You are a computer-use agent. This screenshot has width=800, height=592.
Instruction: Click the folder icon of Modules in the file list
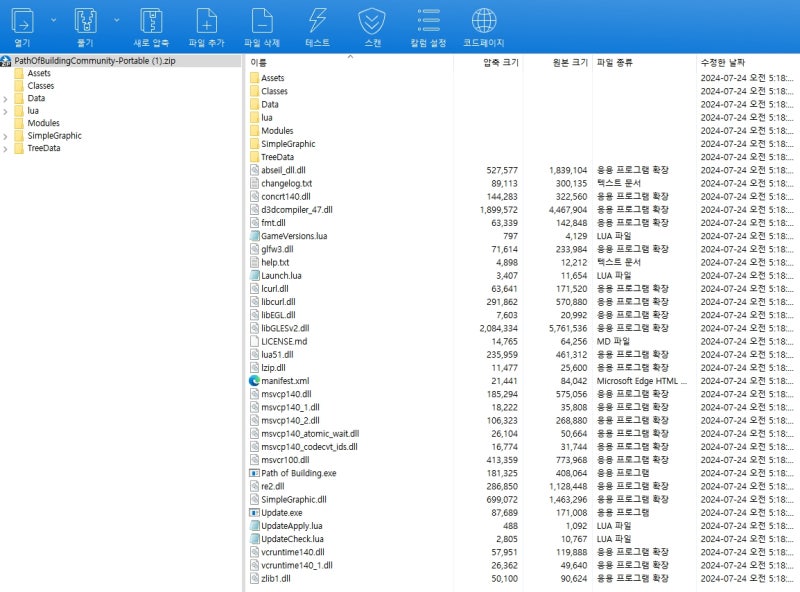coord(255,131)
